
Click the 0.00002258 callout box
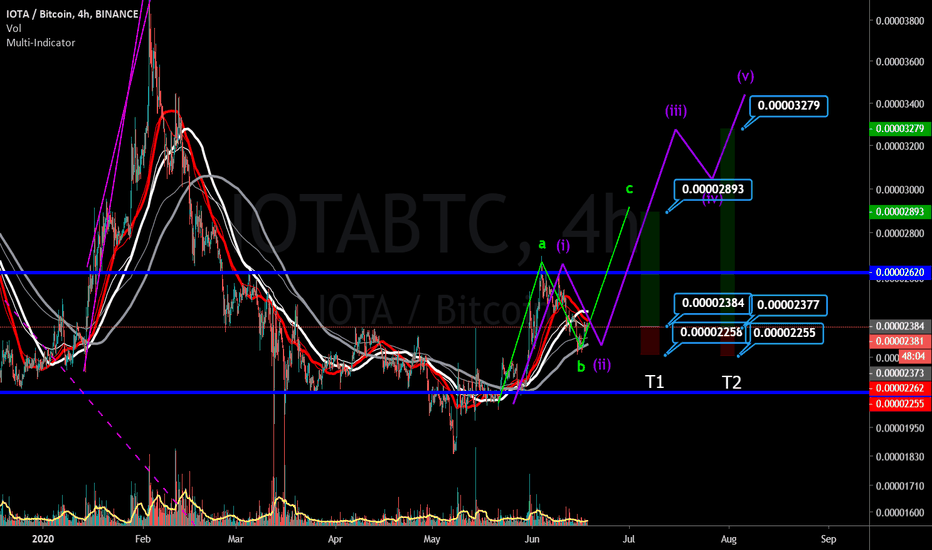(x=709, y=332)
